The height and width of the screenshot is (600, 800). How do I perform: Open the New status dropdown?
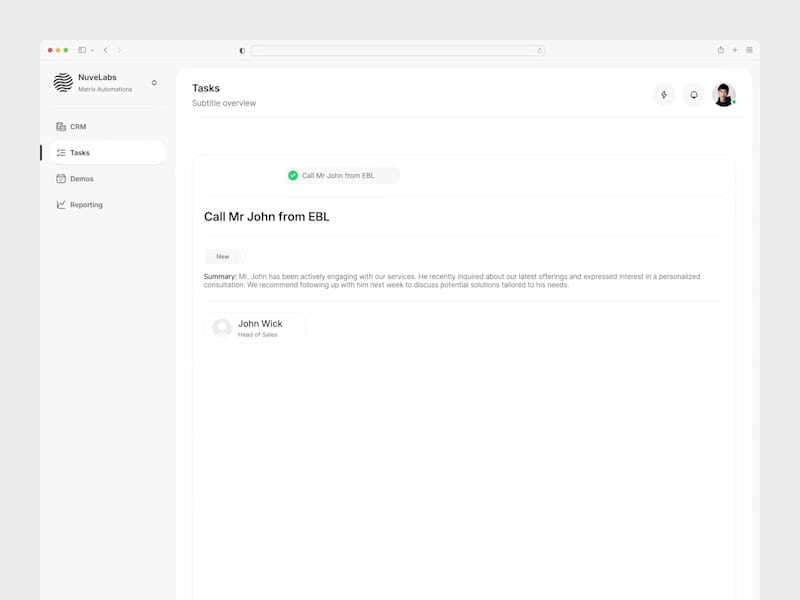click(221, 257)
